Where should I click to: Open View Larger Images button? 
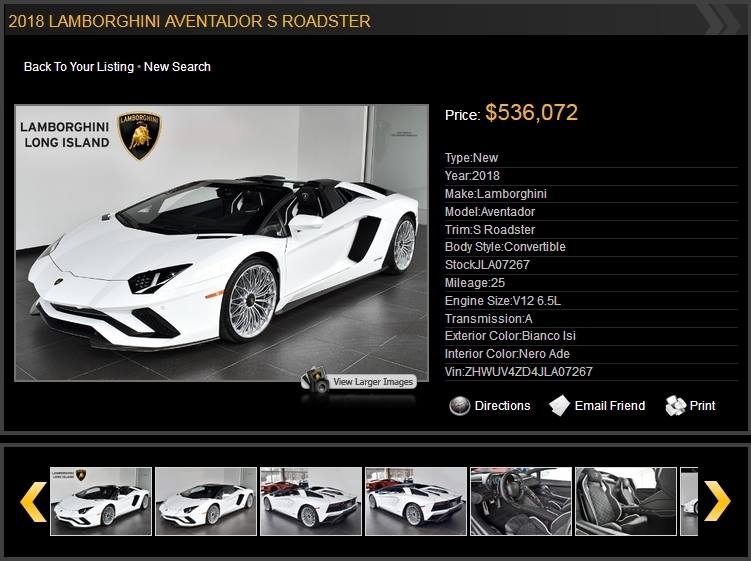373,382
